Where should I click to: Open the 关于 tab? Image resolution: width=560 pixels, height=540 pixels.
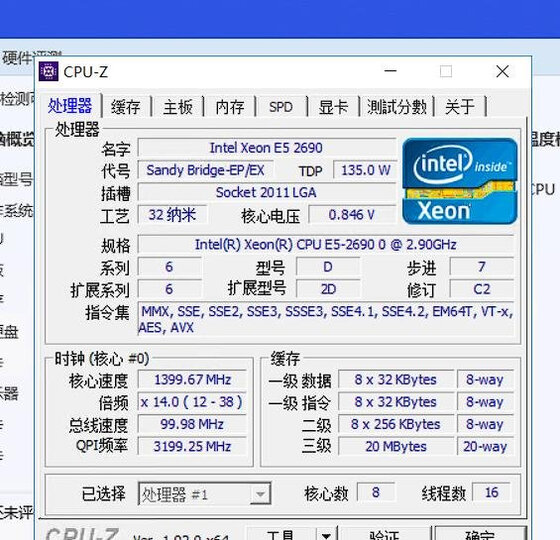tap(460, 106)
